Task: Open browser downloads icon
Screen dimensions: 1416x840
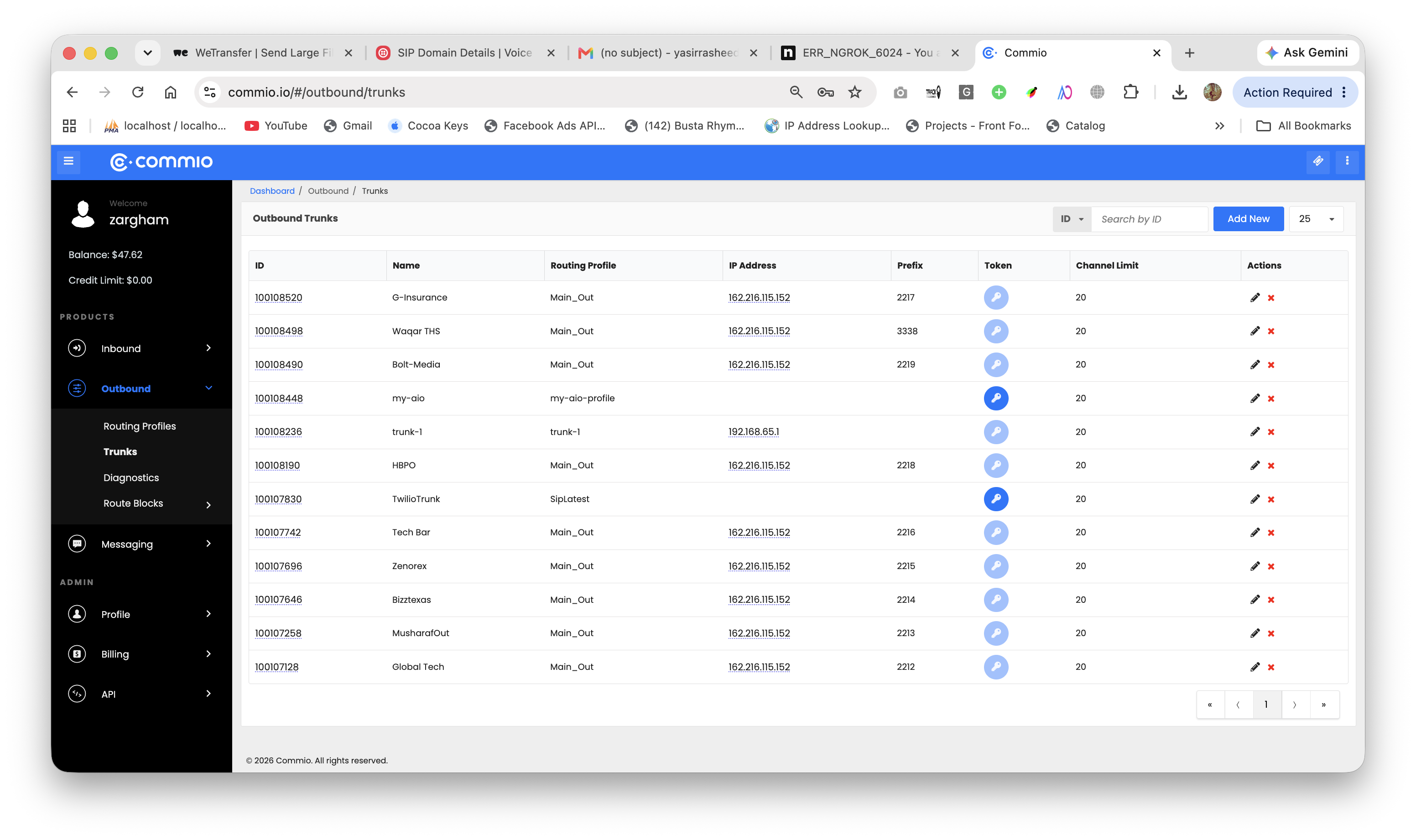Action: [x=1179, y=92]
